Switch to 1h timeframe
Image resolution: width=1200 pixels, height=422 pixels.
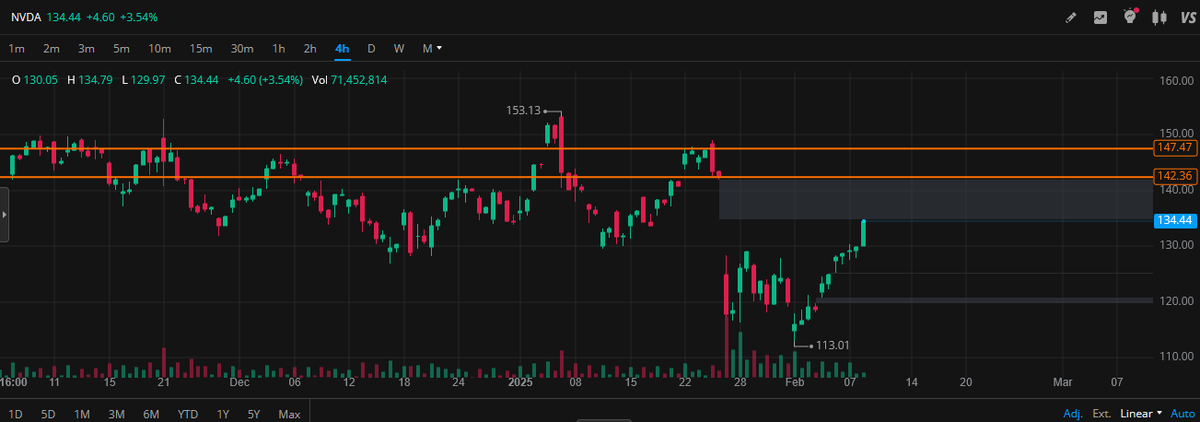point(279,48)
